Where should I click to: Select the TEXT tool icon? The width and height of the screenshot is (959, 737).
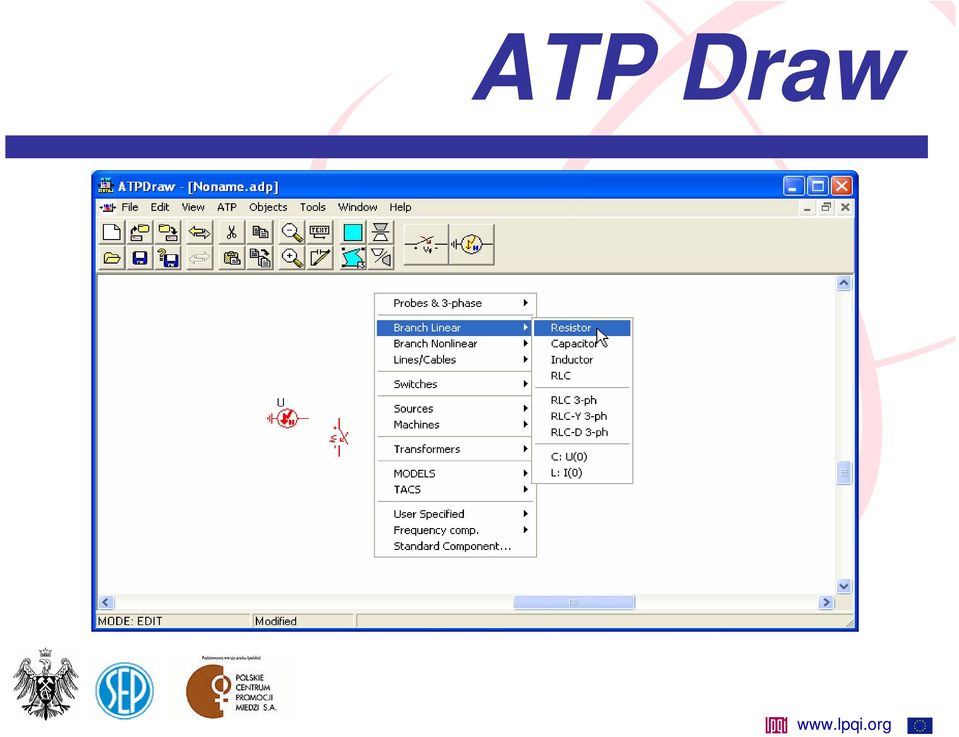pyautogui.click(x=320, y=232)
